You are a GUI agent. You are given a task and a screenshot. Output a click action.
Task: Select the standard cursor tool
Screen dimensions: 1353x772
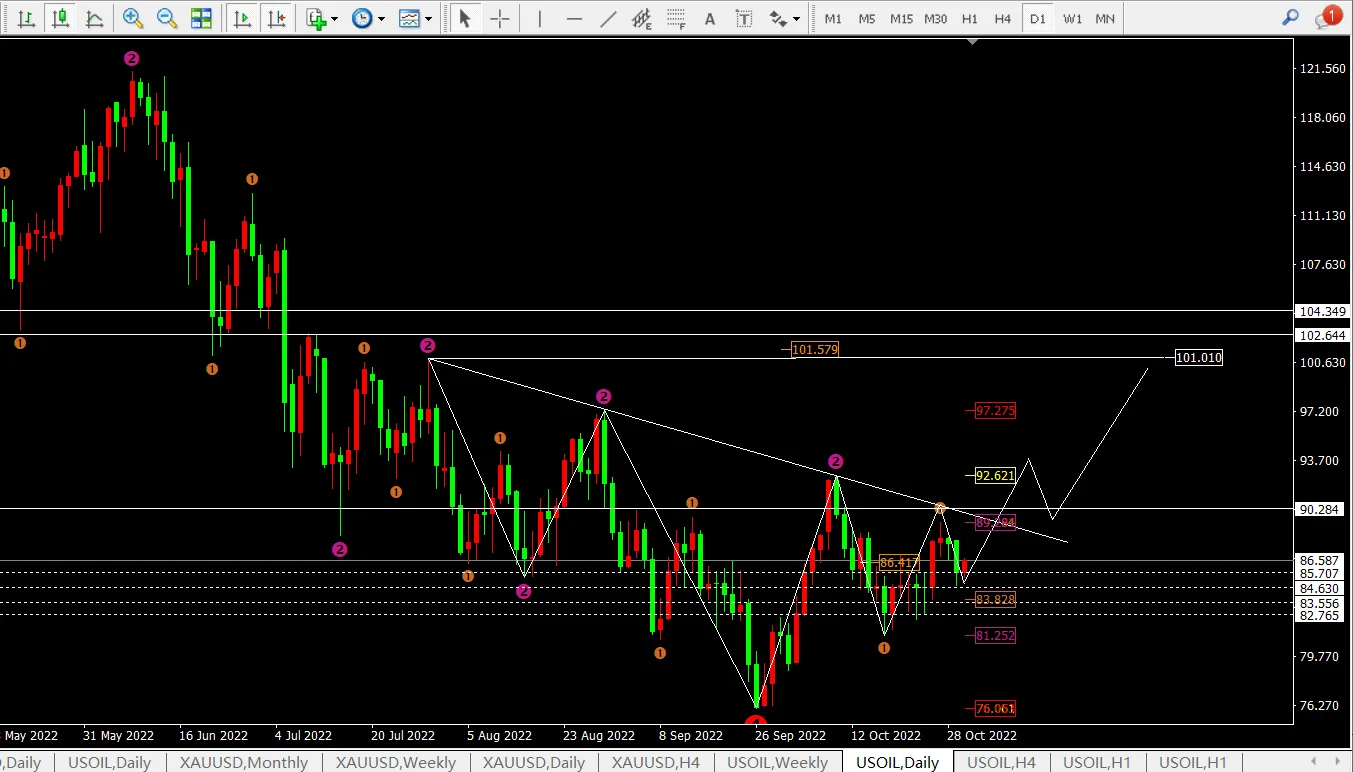[464, 18]
